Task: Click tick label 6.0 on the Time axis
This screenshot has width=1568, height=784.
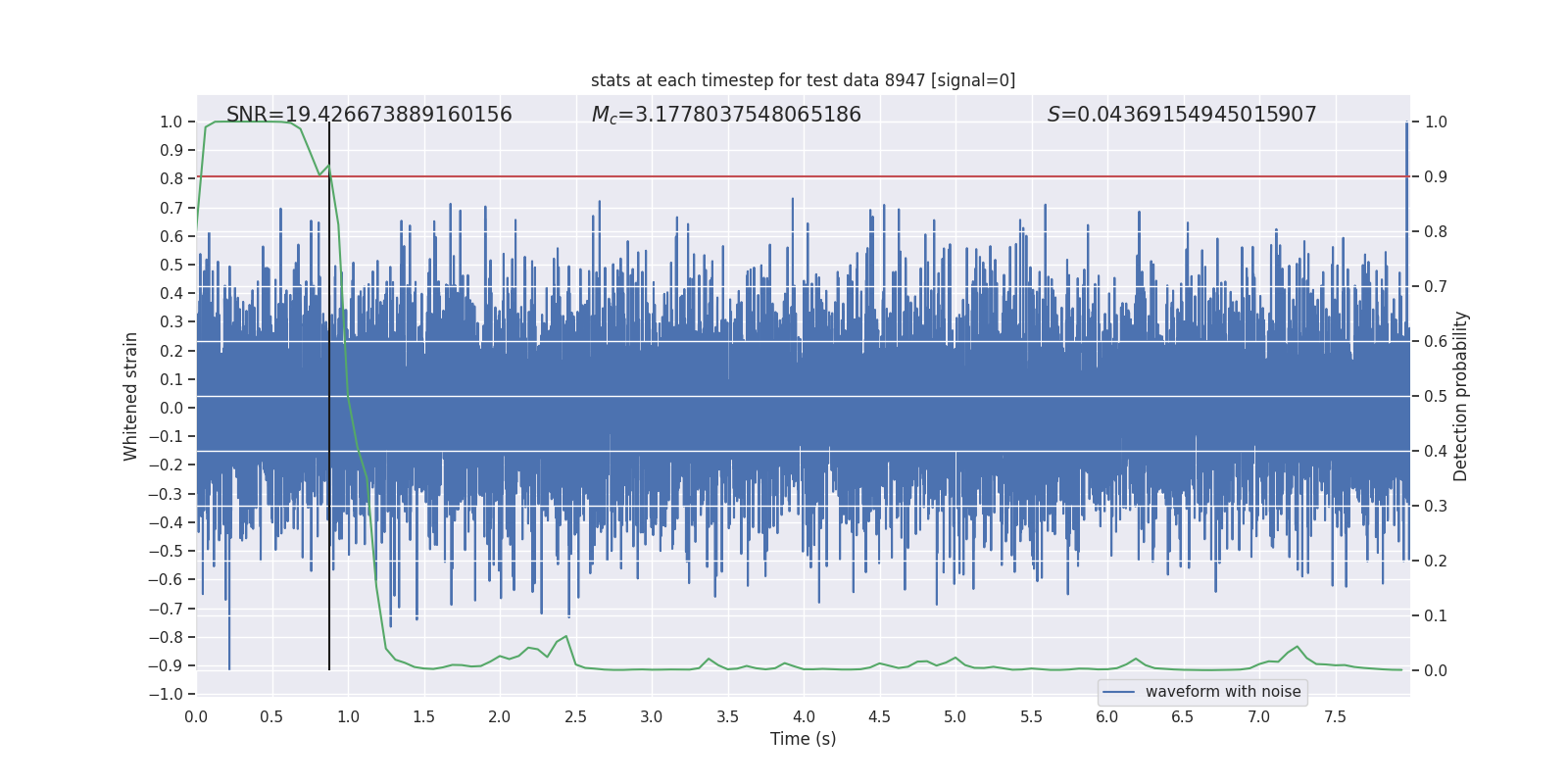Action: [x=1107, y=716]
